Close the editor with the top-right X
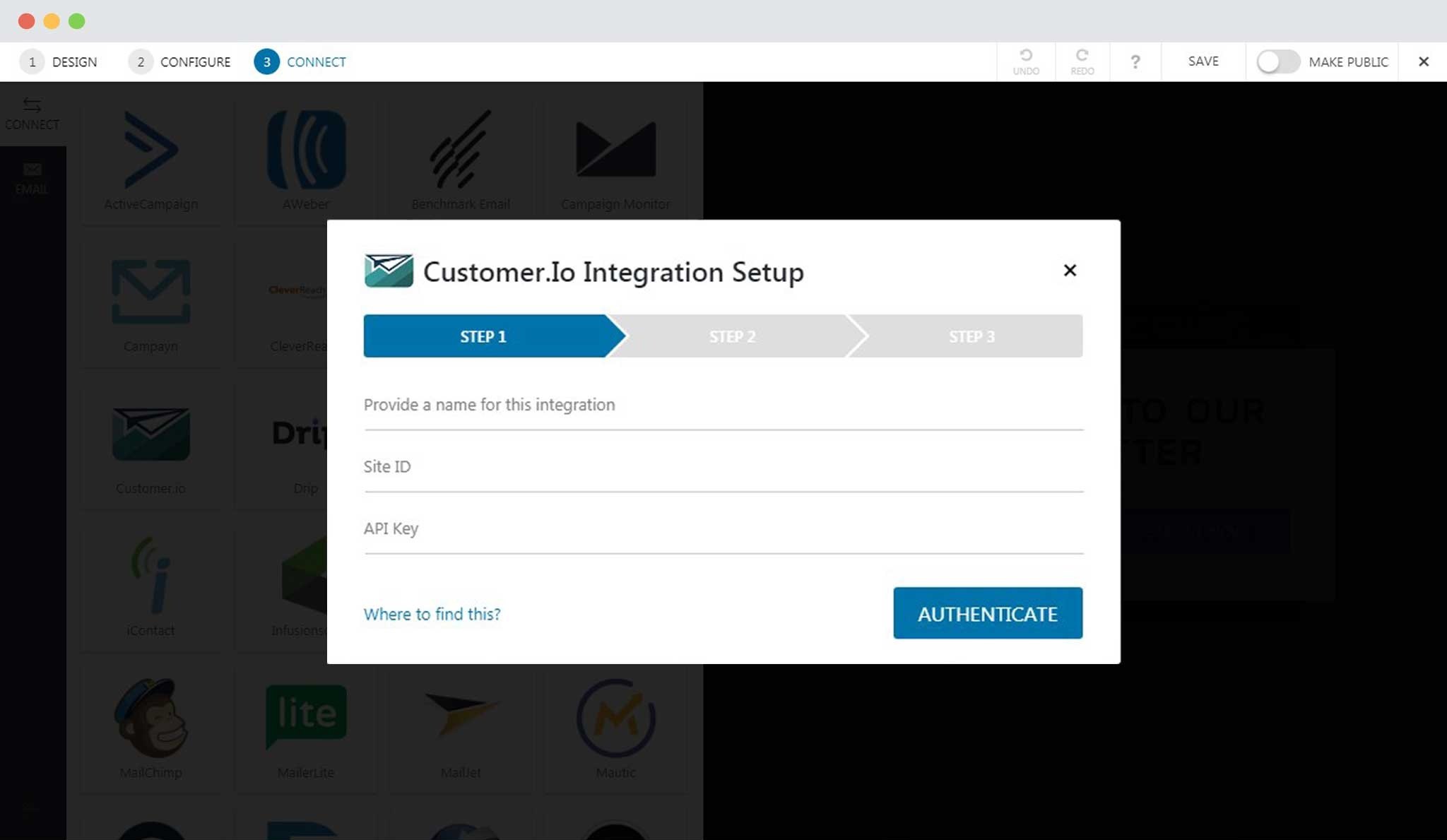The image size is (1447, 840). pyautogui.click(x=1424, y=61)
